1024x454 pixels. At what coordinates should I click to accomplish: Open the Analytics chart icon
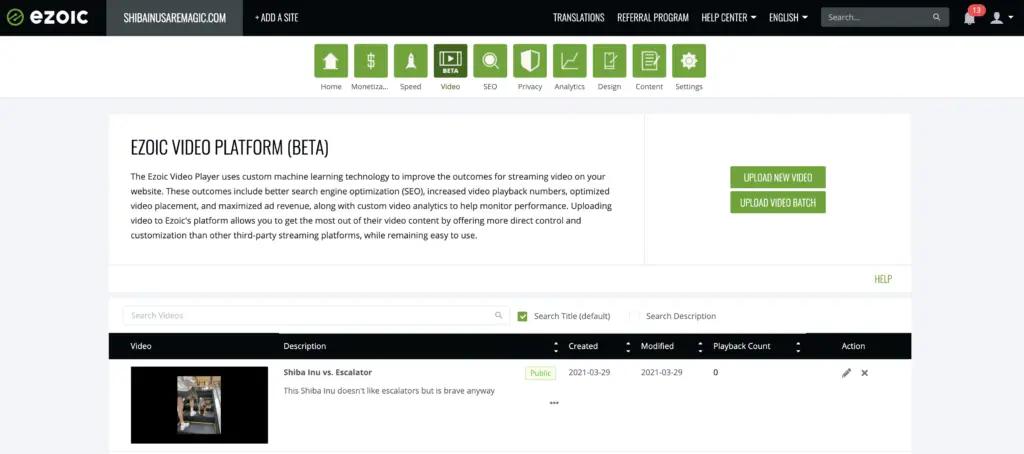(x=569, y=61)
